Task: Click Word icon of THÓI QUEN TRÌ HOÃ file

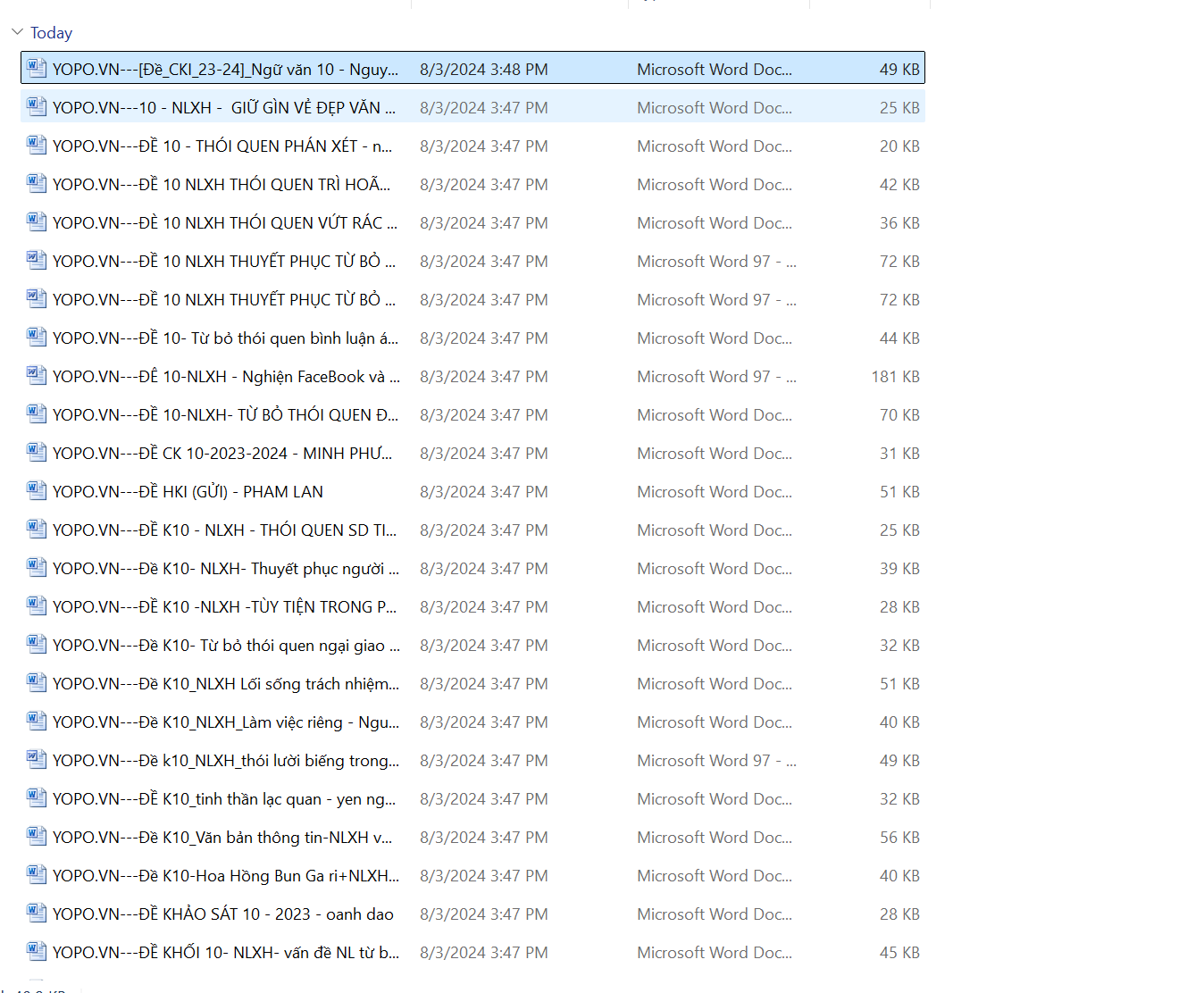Action: tap(37, 183)
